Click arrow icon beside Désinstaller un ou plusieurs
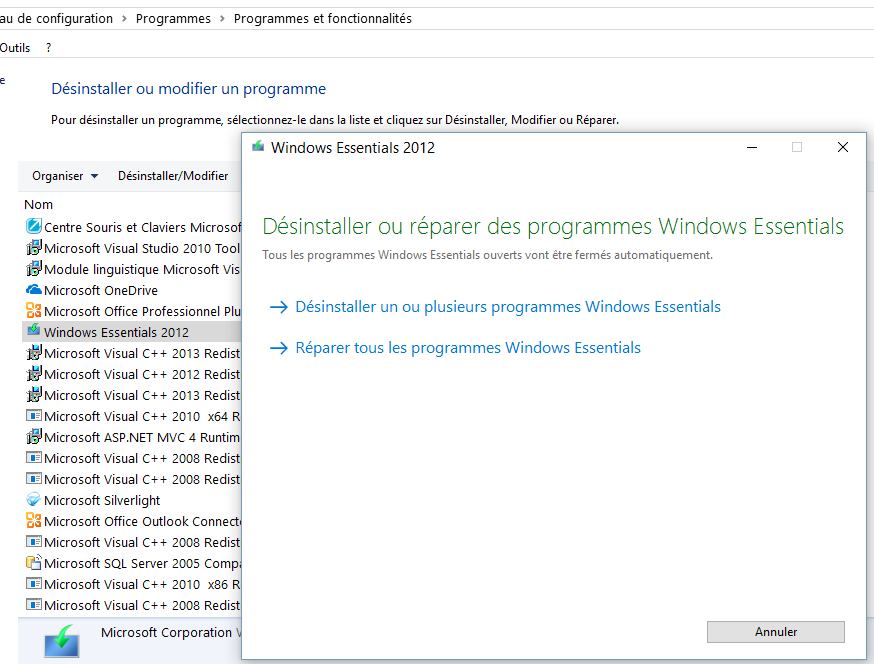This screenshot has height=664, width=874. tap(278, 307)
